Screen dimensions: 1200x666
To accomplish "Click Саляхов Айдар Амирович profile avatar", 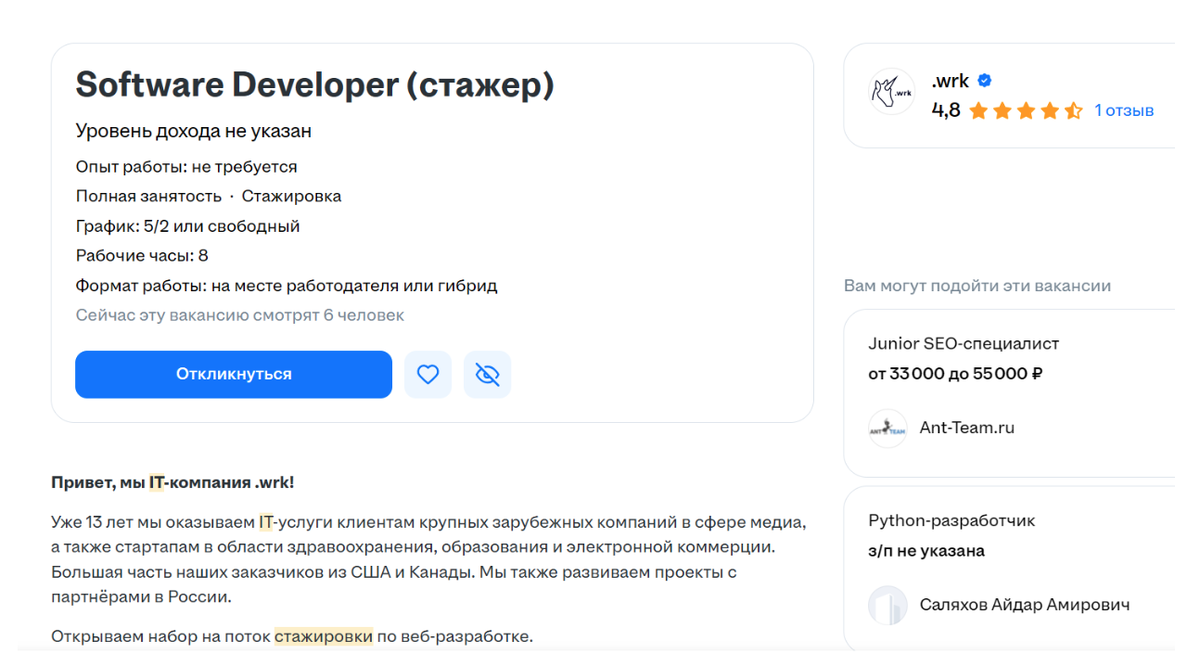I will point(887,605).
